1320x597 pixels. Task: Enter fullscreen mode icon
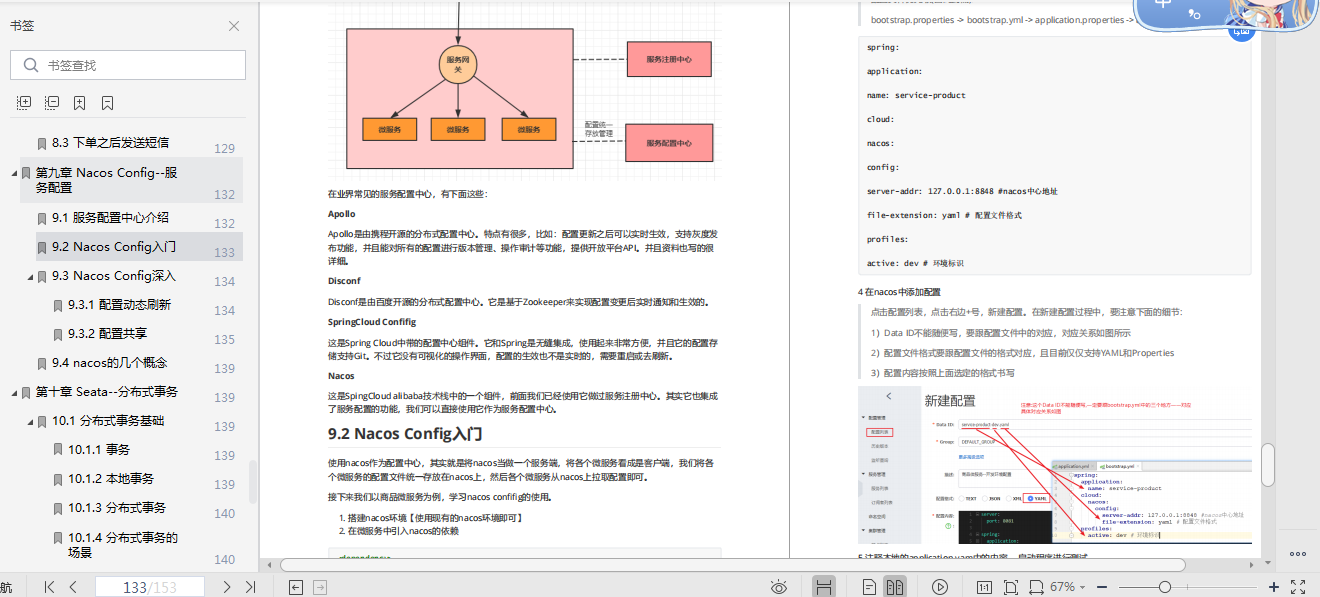tap(1298, 587)
